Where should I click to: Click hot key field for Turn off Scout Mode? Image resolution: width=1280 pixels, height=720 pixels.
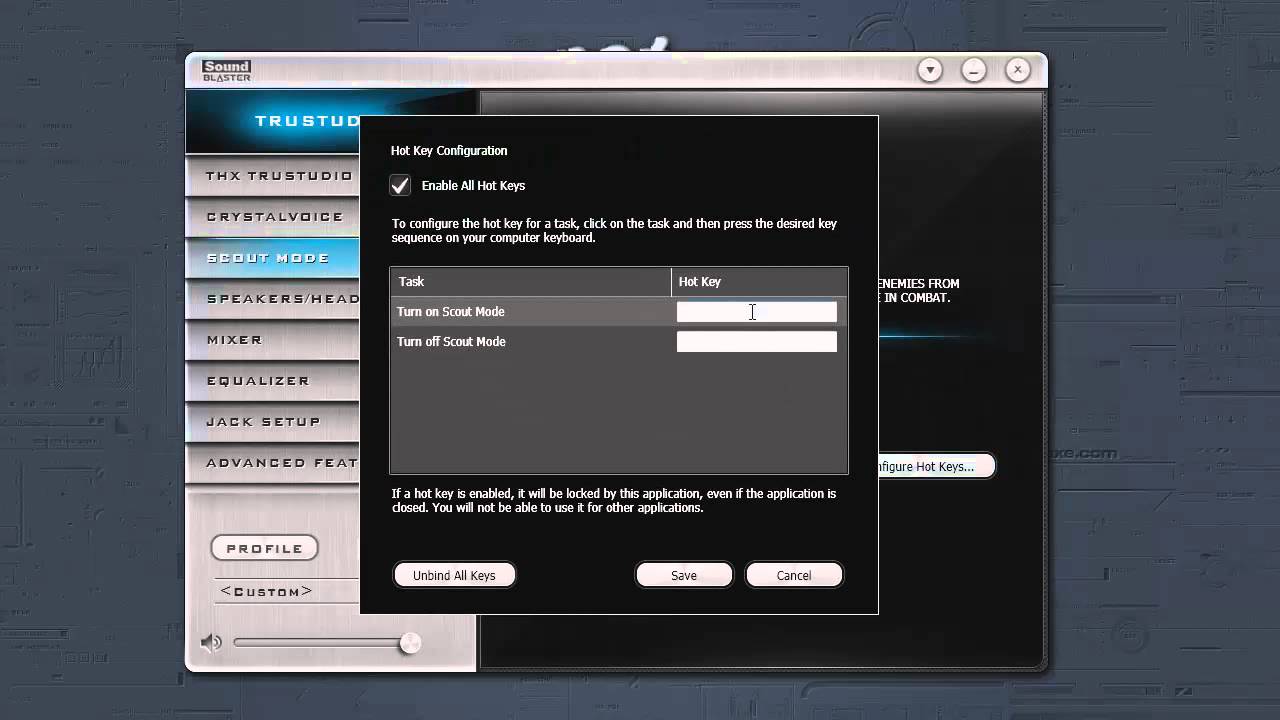757,342
